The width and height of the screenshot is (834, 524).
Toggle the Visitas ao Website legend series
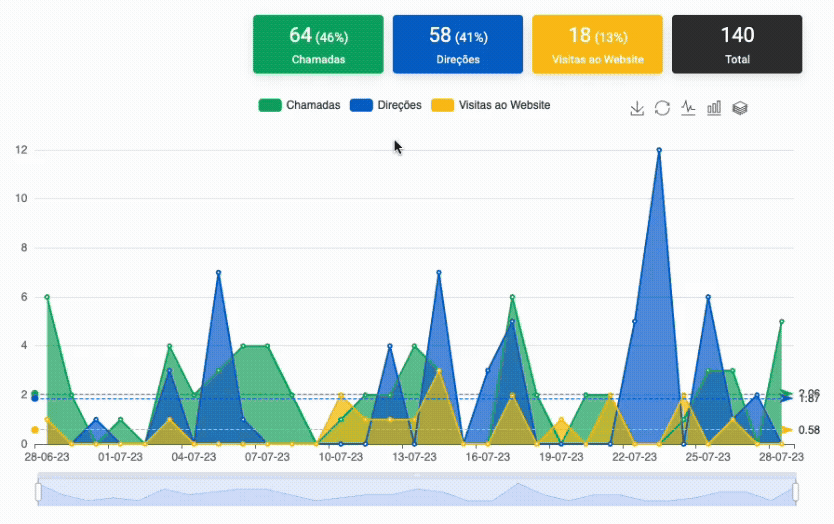coord(491,105)
